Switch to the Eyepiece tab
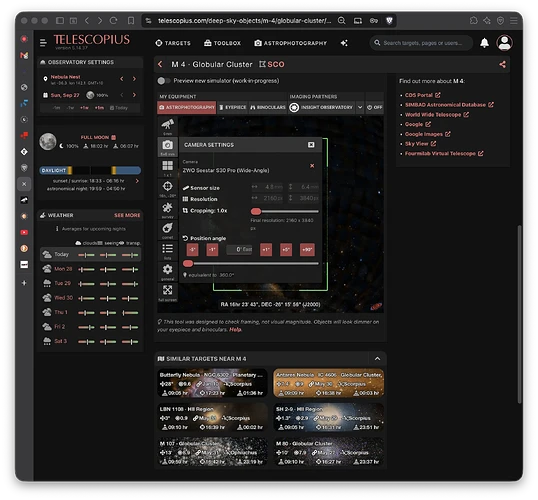 tap(233, 107)
